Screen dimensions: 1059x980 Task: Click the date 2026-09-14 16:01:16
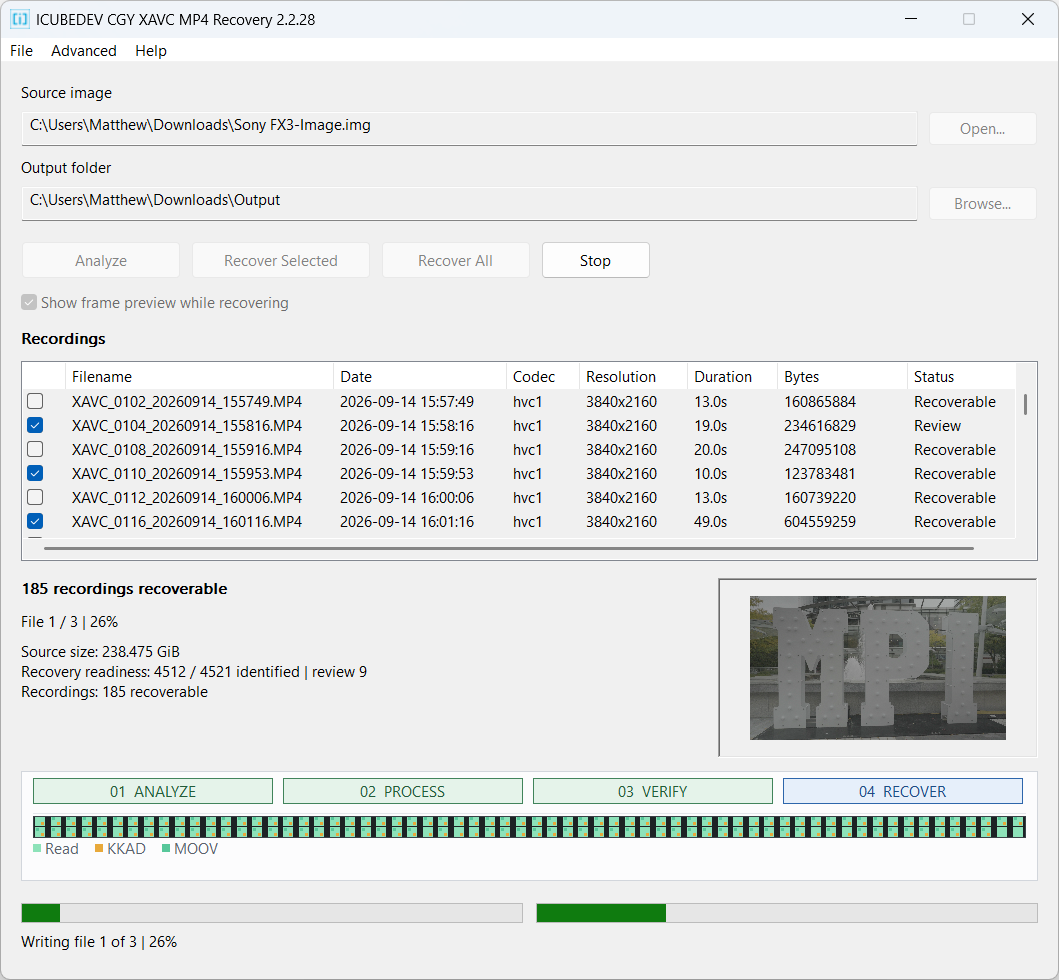407,521
